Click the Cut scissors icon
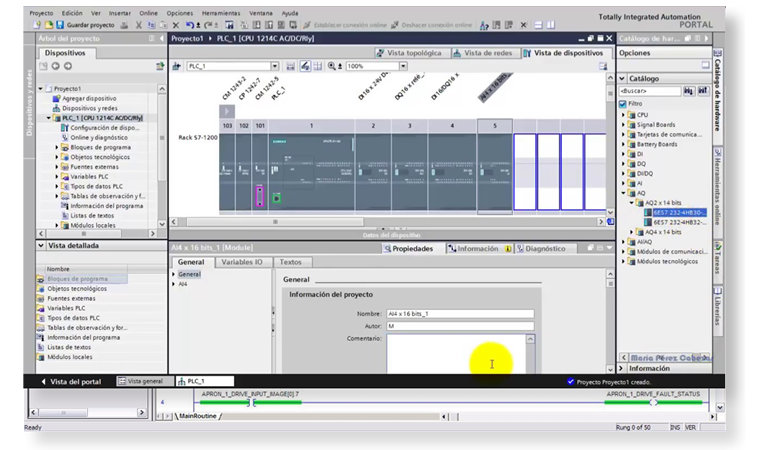 pyautogui.click(x=139, y=25)
